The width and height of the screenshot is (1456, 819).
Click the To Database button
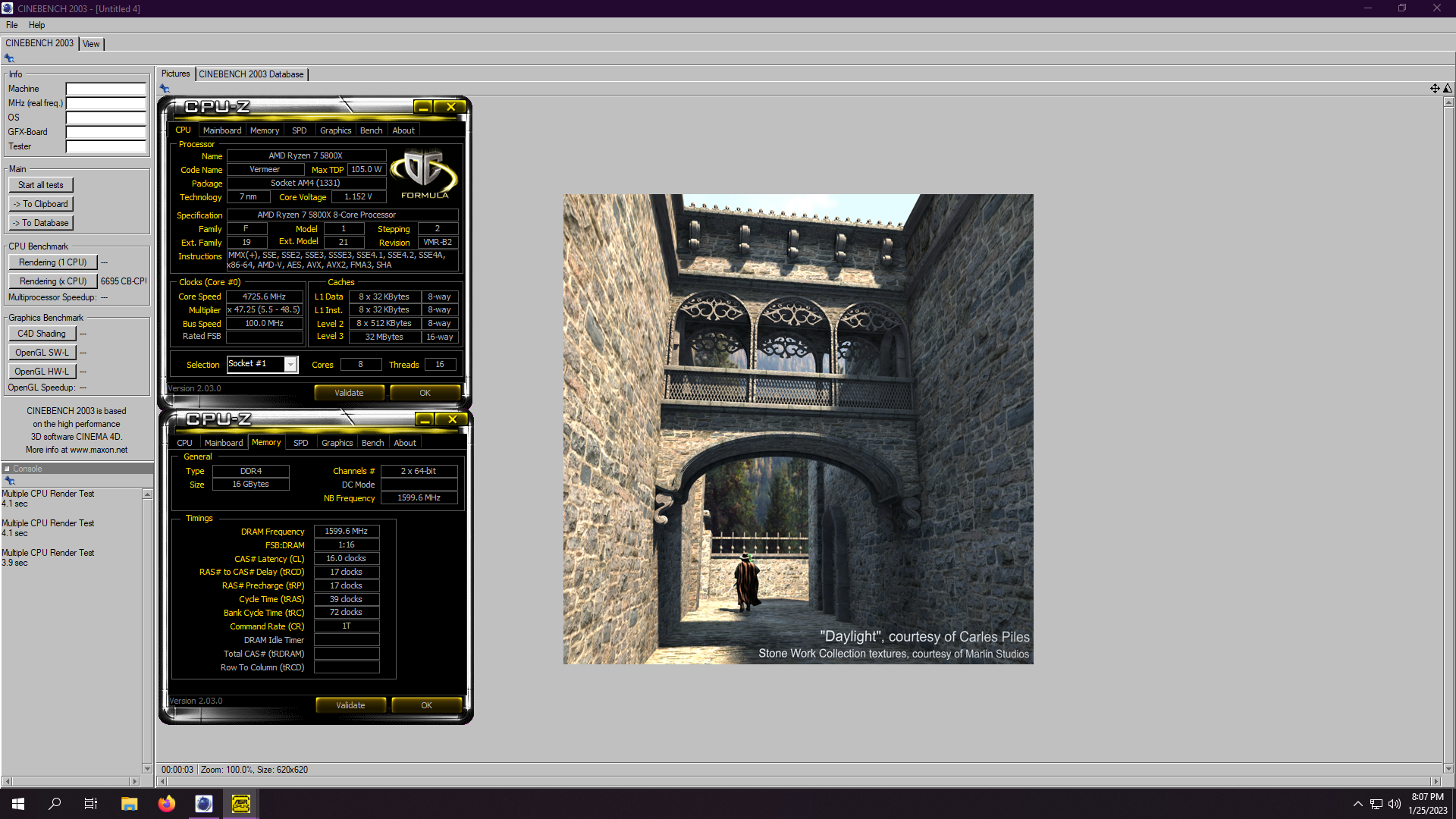coord(41,223)
